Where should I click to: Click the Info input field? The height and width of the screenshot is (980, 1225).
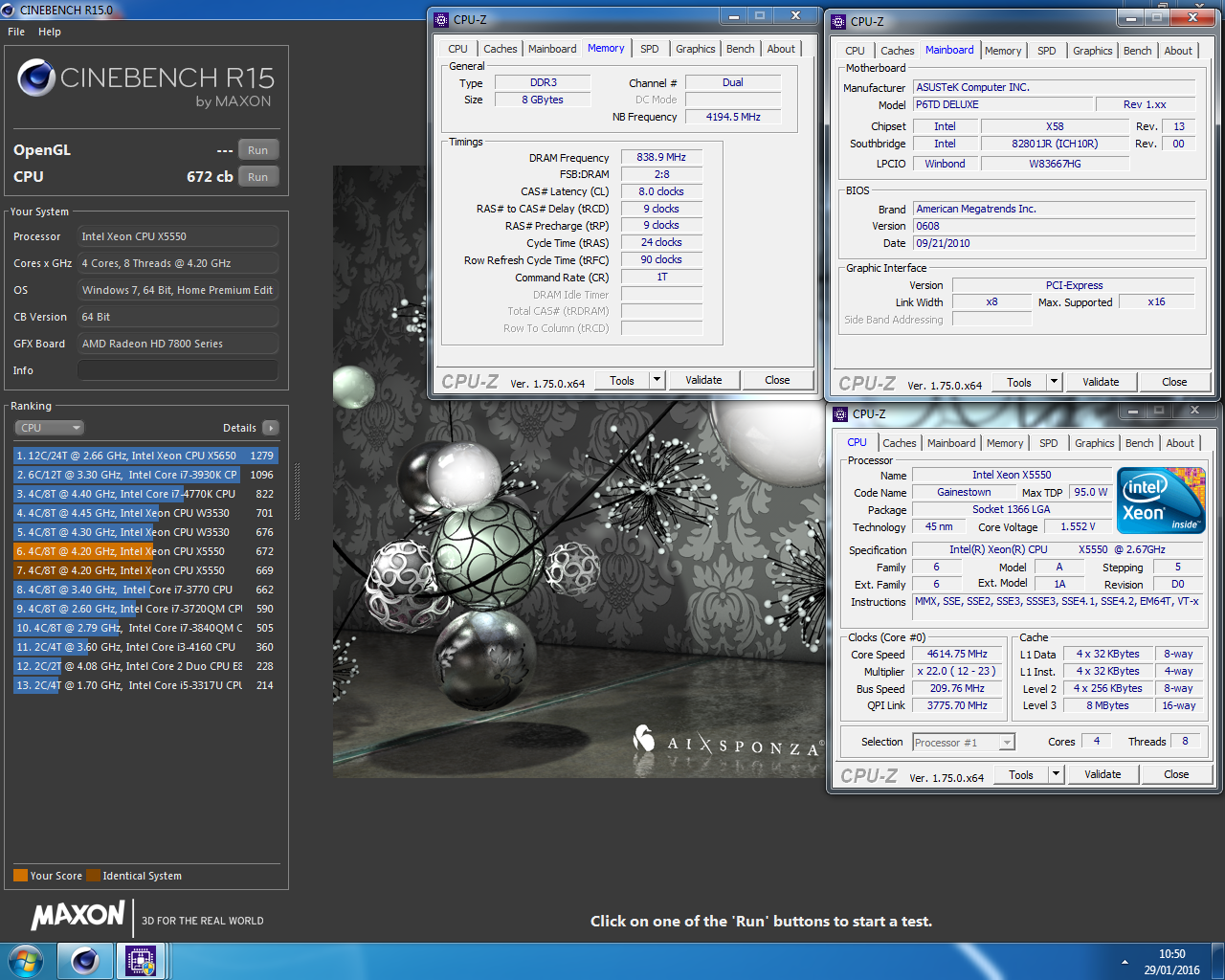pyautogui.click(x=178, y=370)
